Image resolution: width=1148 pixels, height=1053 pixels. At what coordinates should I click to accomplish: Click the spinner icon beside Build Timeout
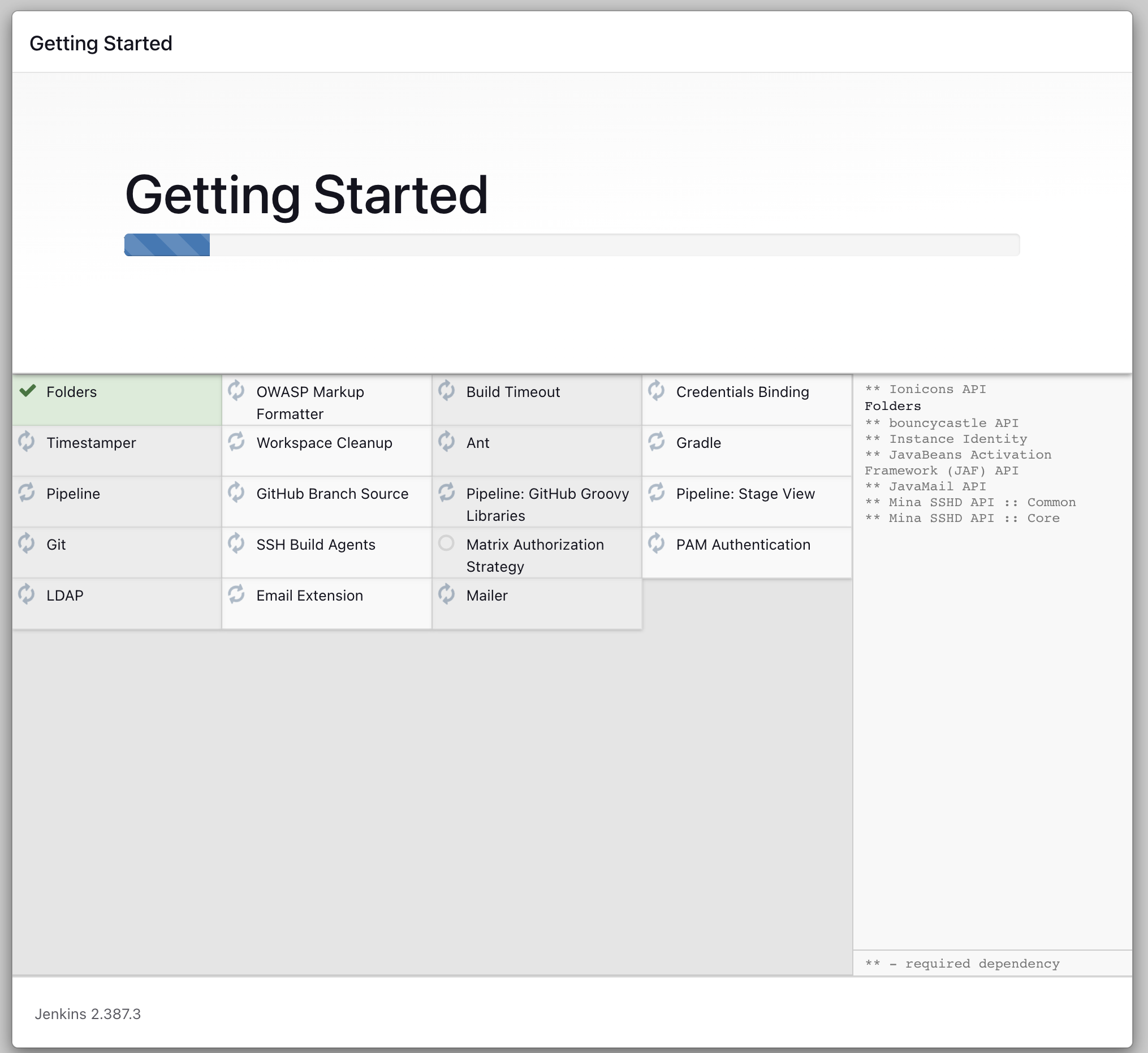click(x=447, y=390)
